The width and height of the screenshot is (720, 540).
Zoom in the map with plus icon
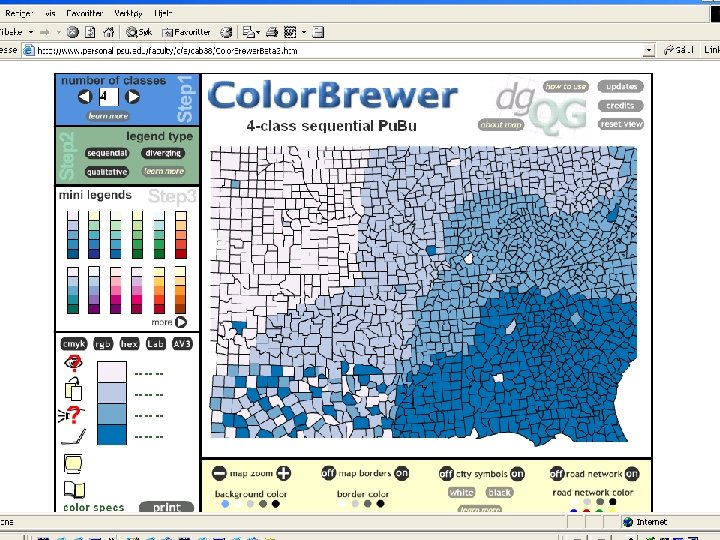283,473
